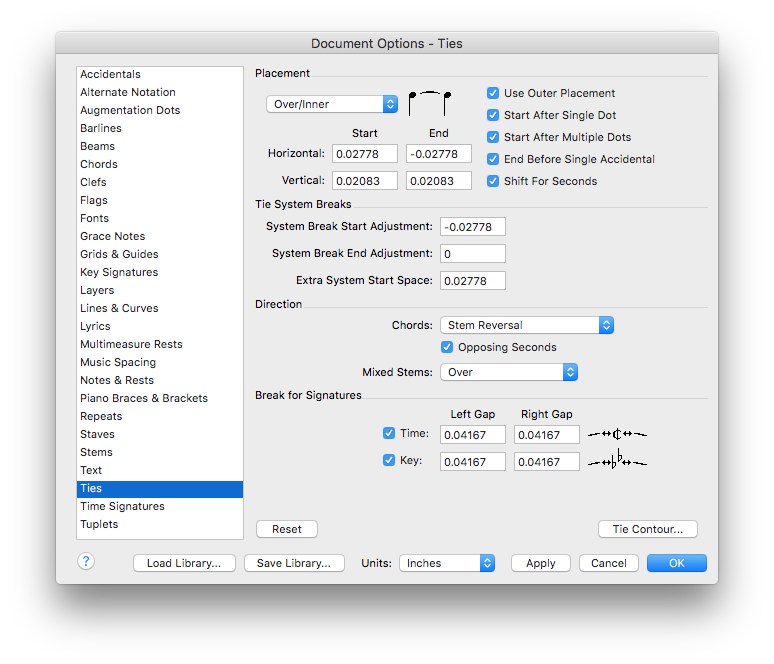774x664 pixels.
Task: Go to Augmentation Dots options
Action: pos(160,110)
